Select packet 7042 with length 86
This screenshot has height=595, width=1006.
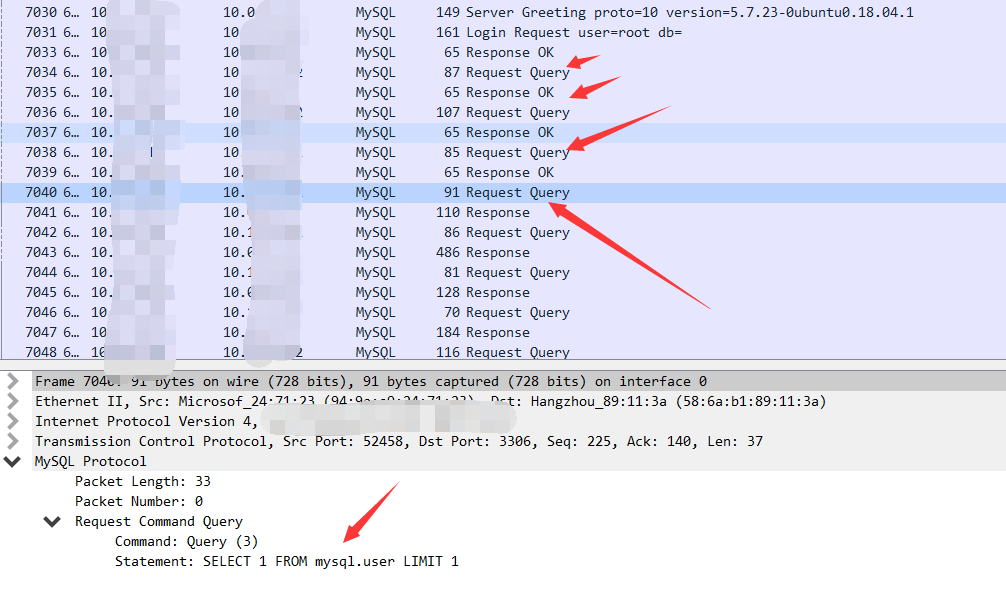click(x=503, y=232)
